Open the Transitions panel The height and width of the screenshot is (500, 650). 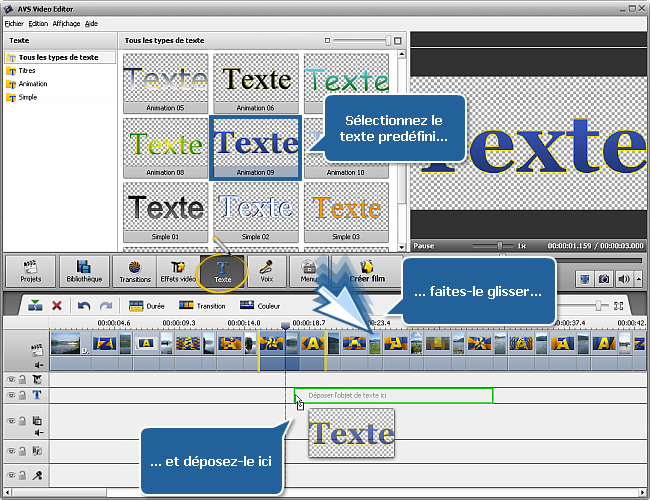tap(133, 271)
